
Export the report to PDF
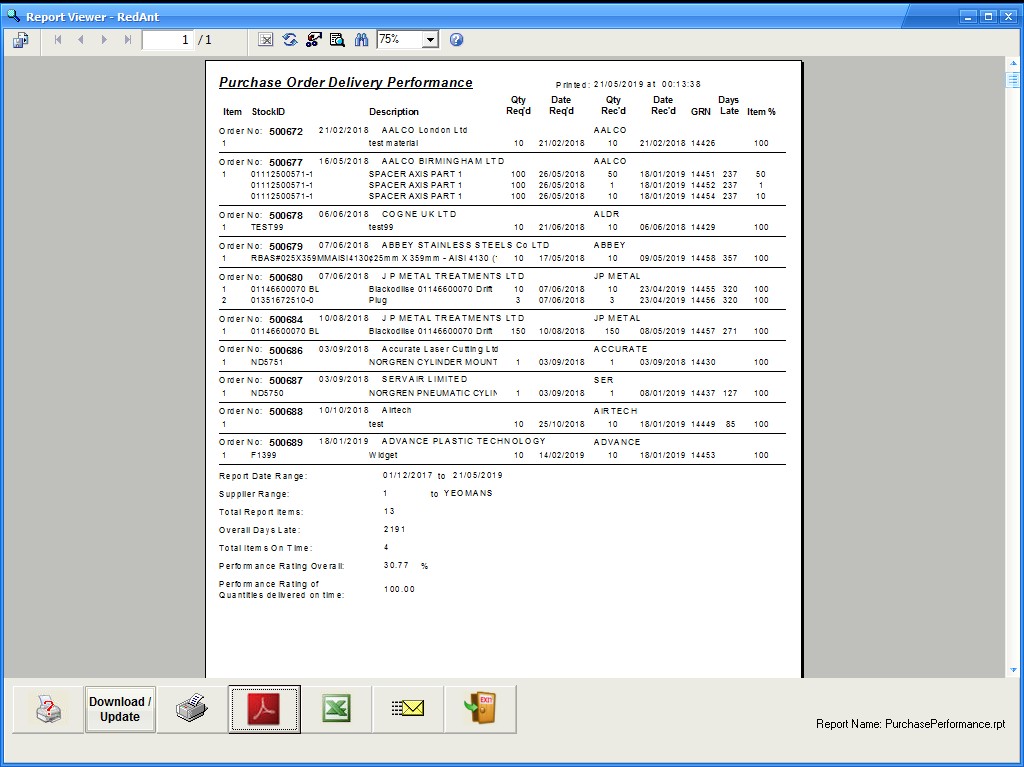pos(264,709)
